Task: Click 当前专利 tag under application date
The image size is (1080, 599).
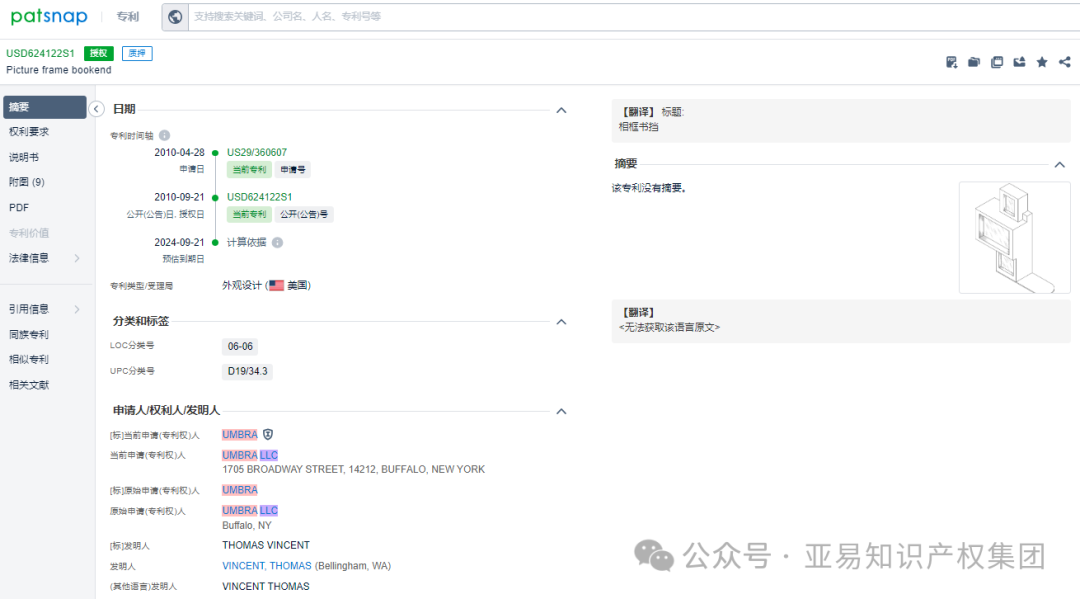Action: coord(249,169)
